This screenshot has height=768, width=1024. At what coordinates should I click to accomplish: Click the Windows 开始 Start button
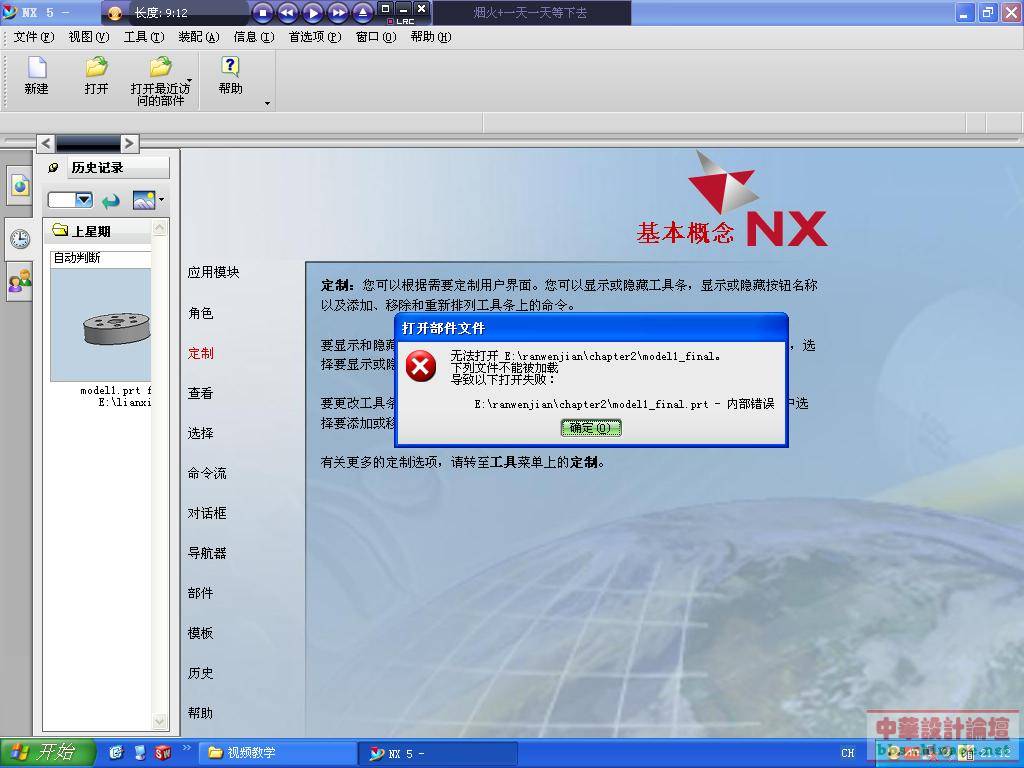pos(47,753)
